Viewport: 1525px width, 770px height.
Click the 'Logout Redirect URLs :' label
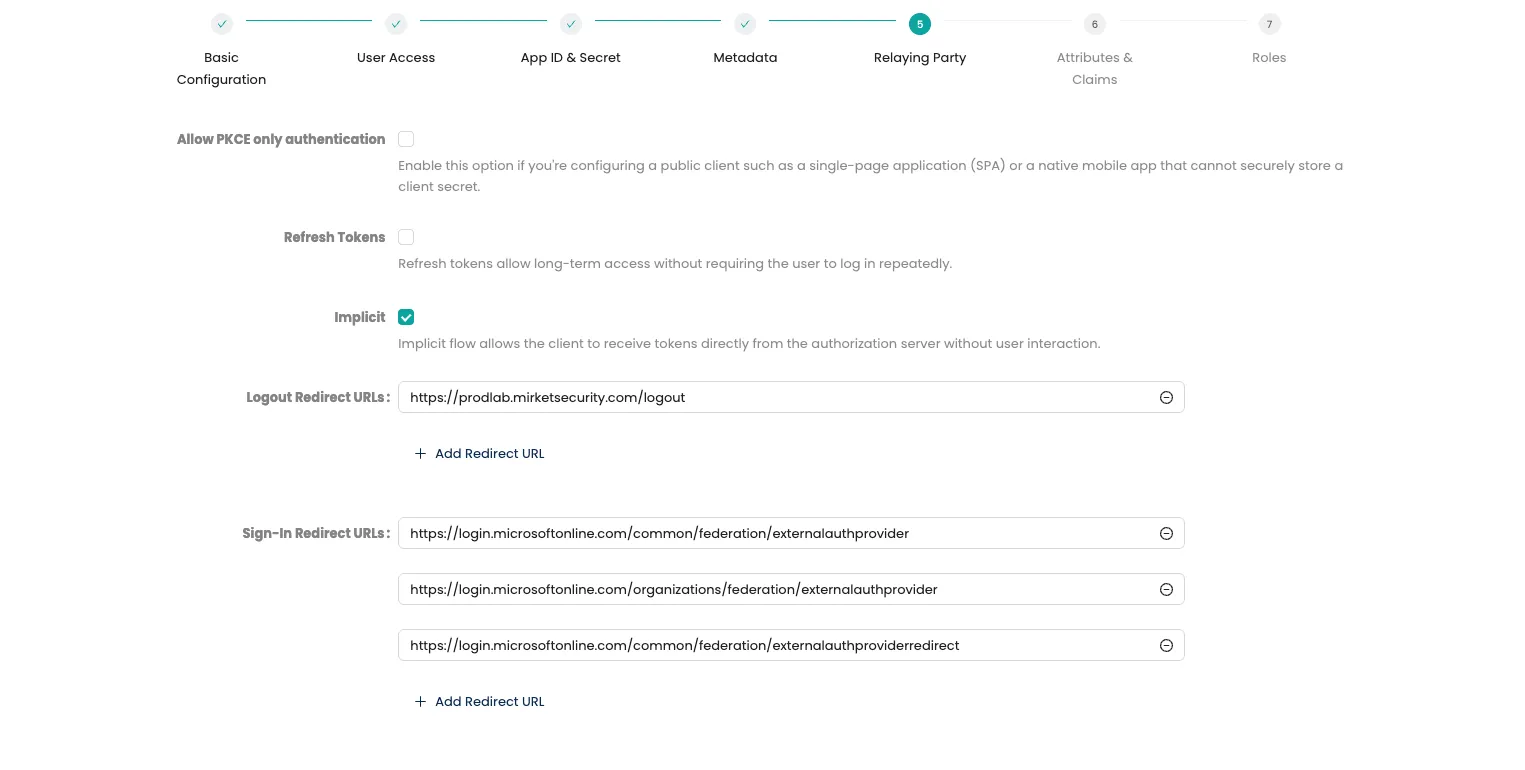pyautogui.click(x=318, y=397)
